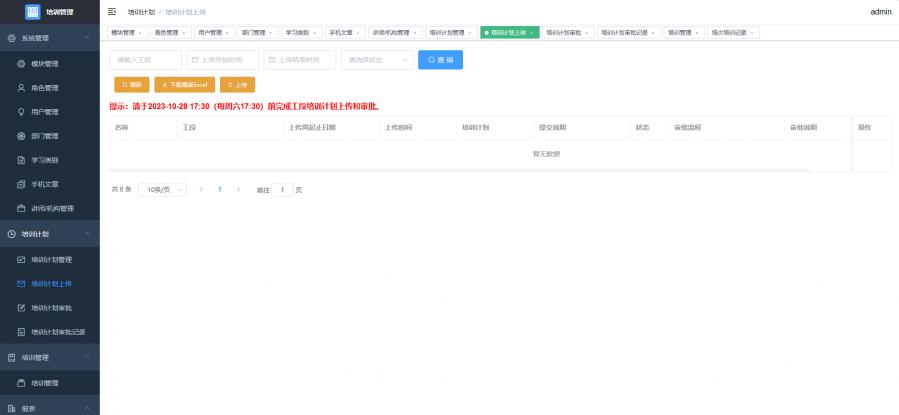Viewport: 899px width, 415px height.
Task: Open the 请选择状态 status dropdown
Action: pyautogui.click(x=376, y=60)
